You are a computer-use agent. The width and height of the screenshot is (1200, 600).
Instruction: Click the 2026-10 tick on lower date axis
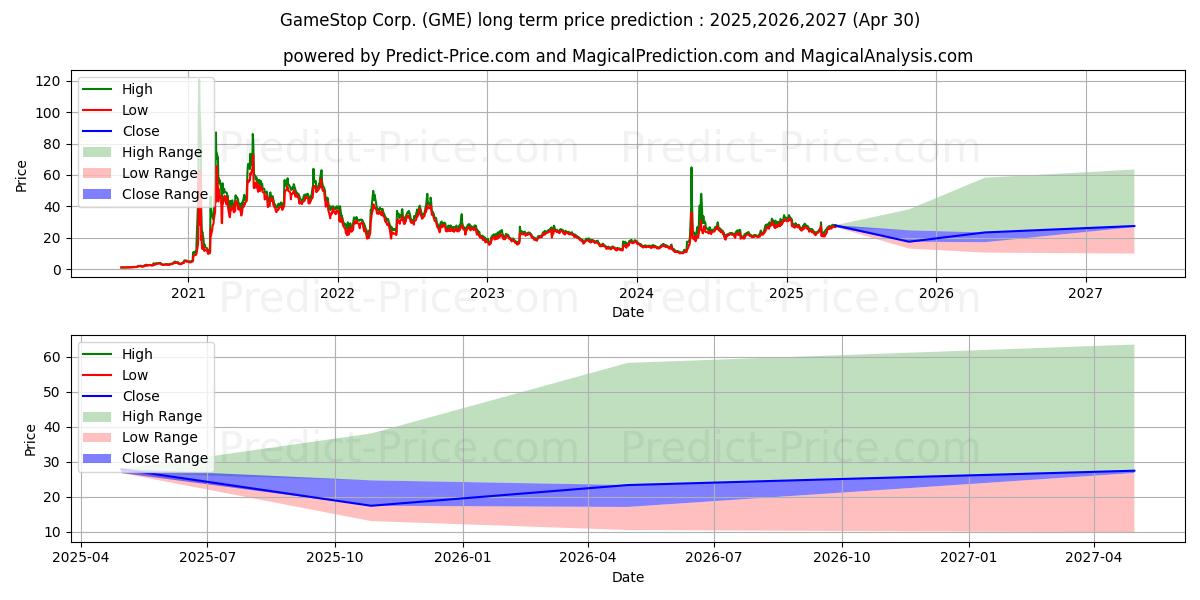[841, 558]
